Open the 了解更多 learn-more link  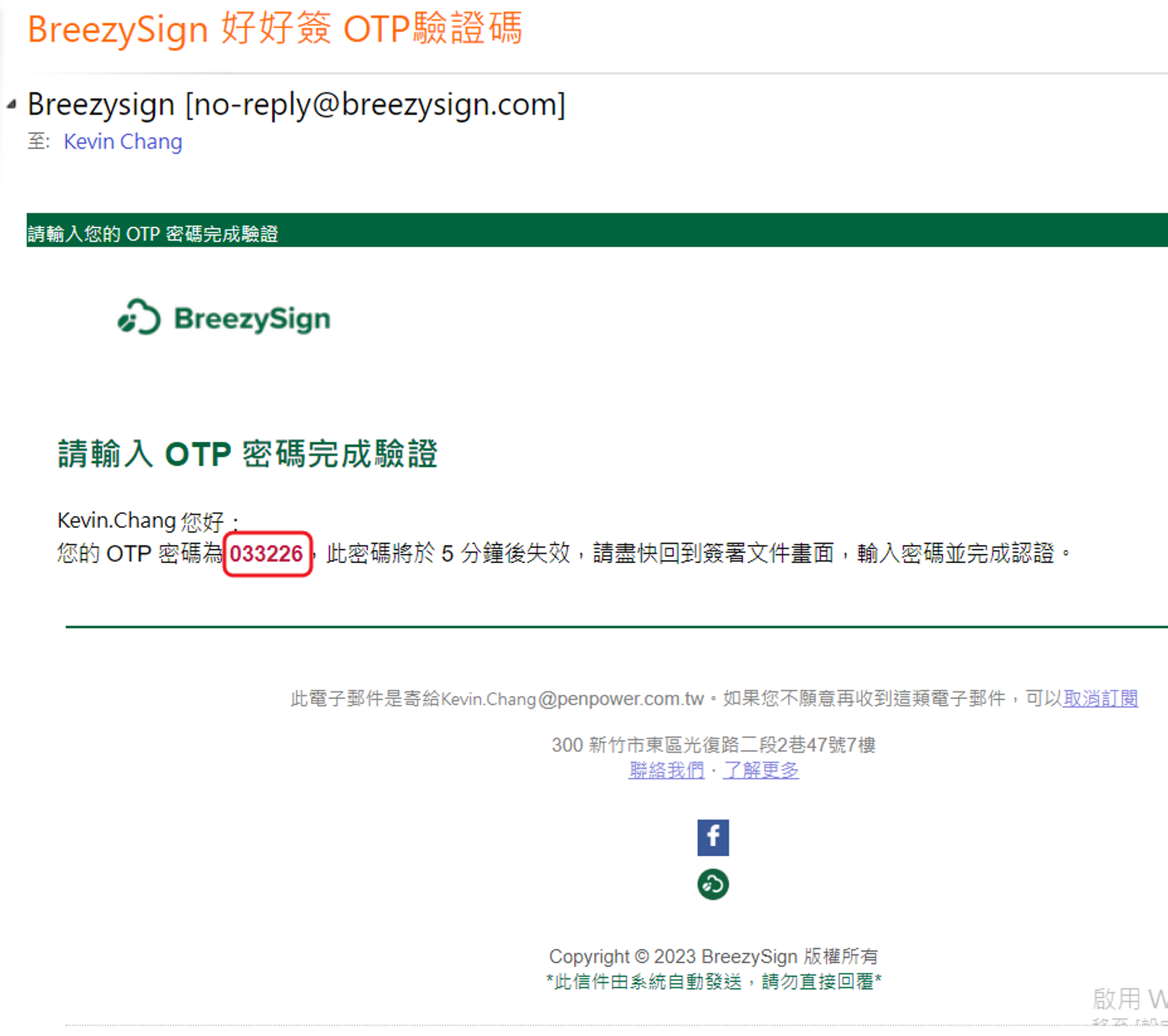tap(760, 770)
